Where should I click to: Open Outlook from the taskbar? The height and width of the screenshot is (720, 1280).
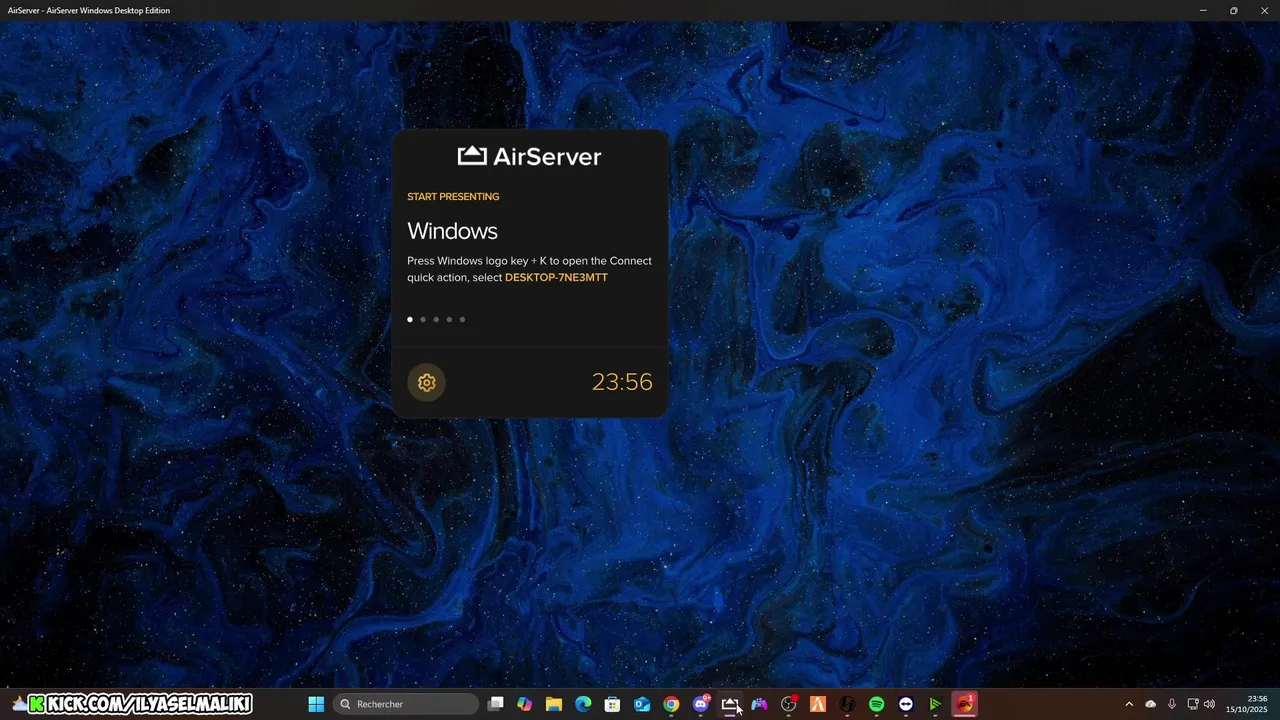click(x=642, y=704)
